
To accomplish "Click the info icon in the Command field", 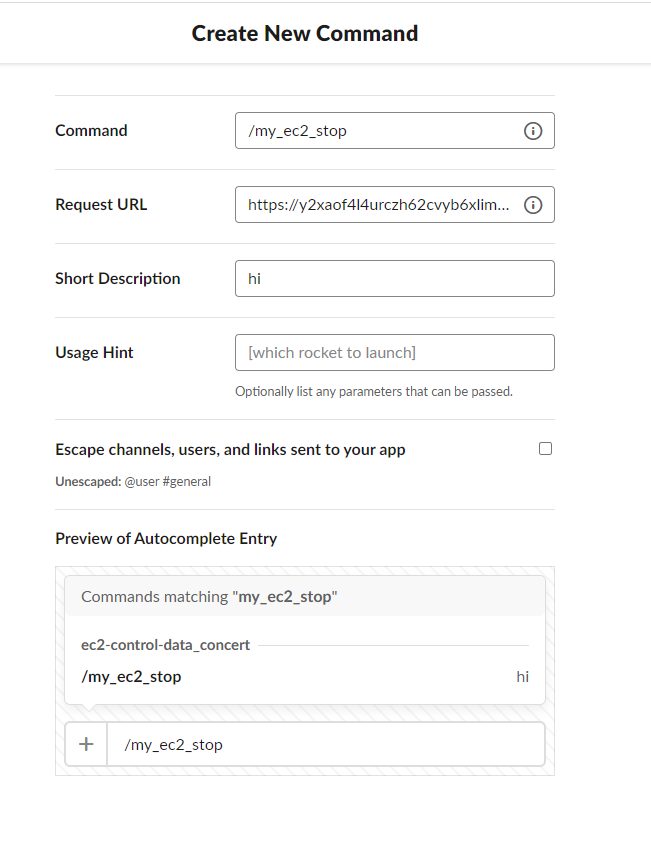I will (x=533, y=131).
